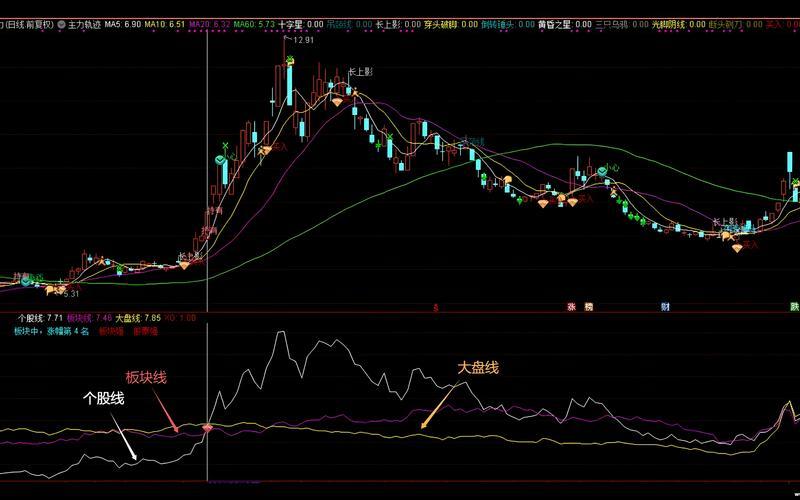Click the 板块线 magenta legend value
Viewport: 800px width, 500px height.
pyautogui.click(x=88, y=318)
